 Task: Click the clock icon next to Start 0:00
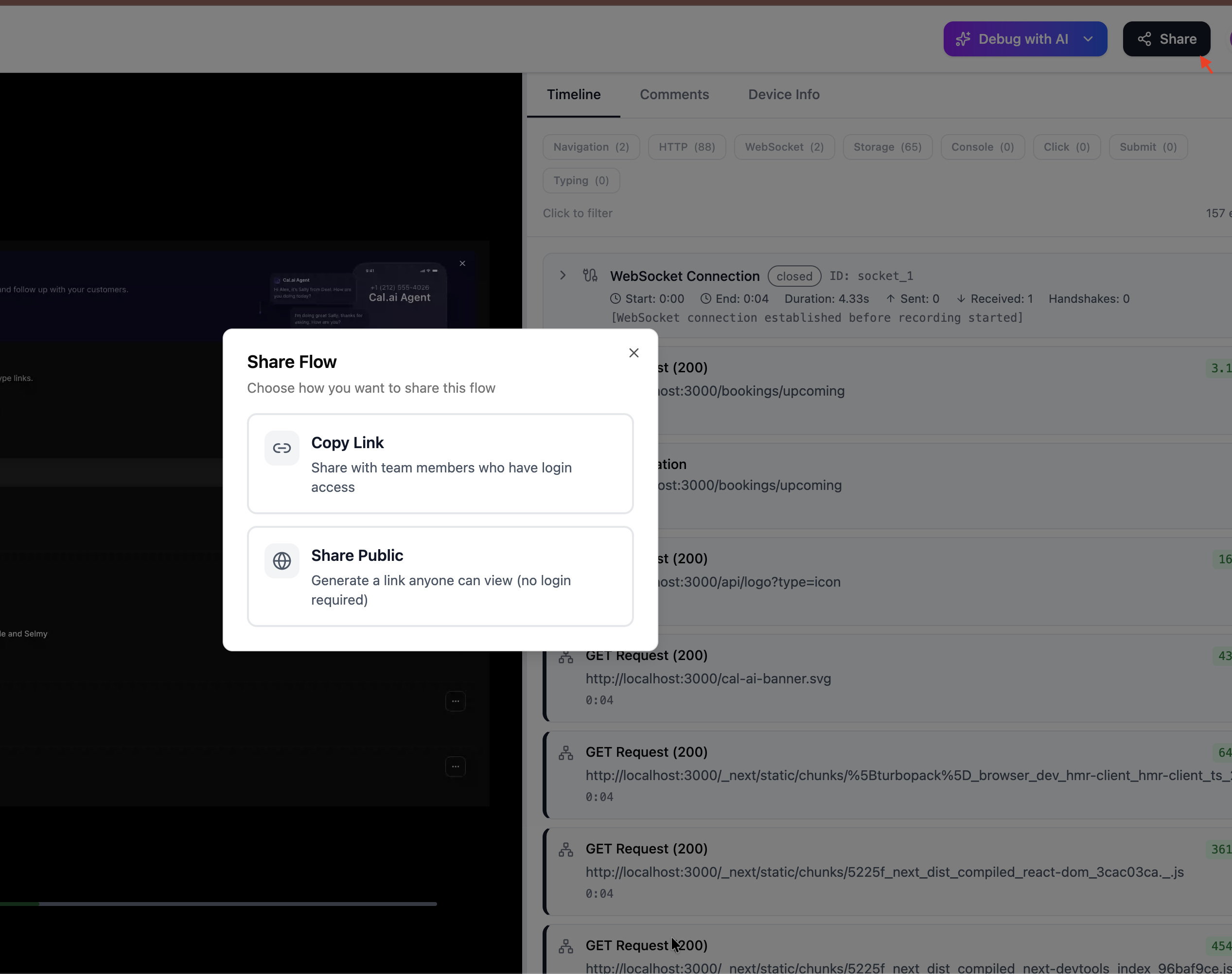point(615,298)
